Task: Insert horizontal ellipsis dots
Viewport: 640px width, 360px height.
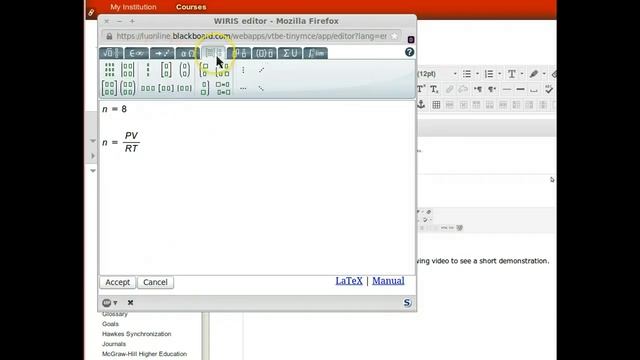Action: point(243,88)
